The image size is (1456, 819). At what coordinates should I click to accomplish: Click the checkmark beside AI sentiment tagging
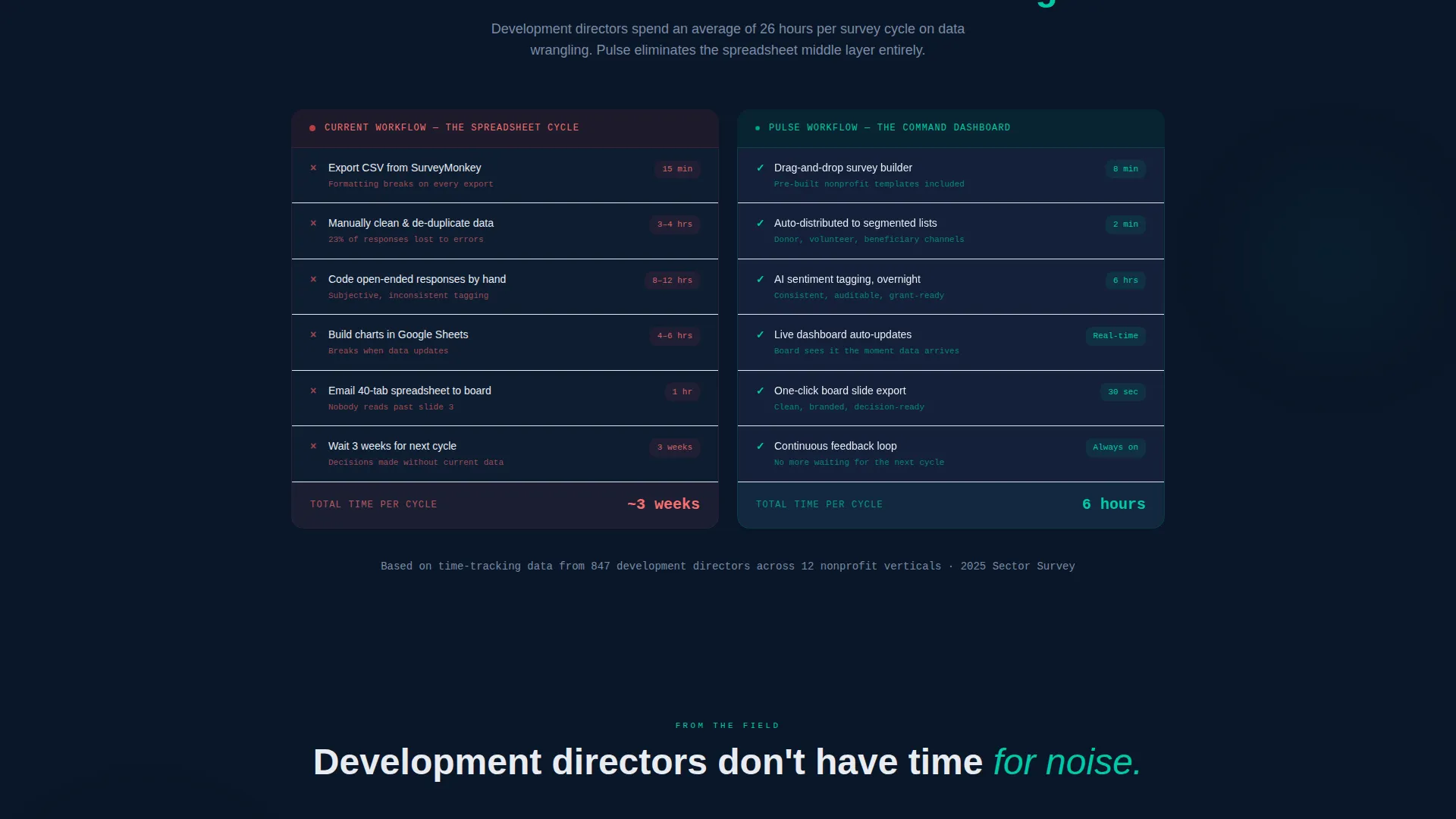click(x=760, y=279)
